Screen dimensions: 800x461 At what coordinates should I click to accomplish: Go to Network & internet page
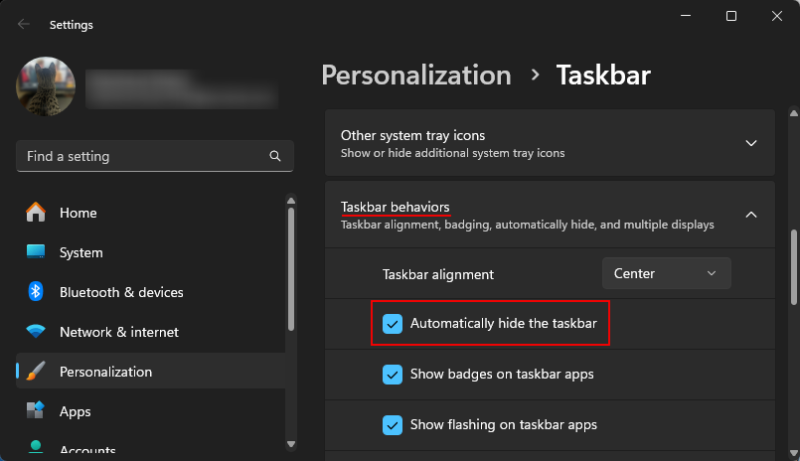click(118, 332)
